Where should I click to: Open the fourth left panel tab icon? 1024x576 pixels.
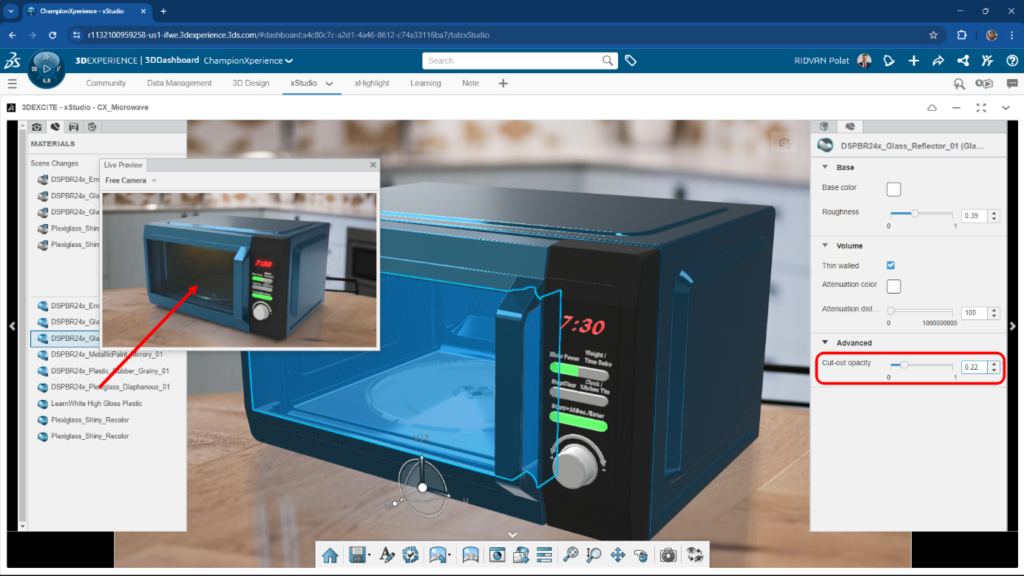(92, 127)
